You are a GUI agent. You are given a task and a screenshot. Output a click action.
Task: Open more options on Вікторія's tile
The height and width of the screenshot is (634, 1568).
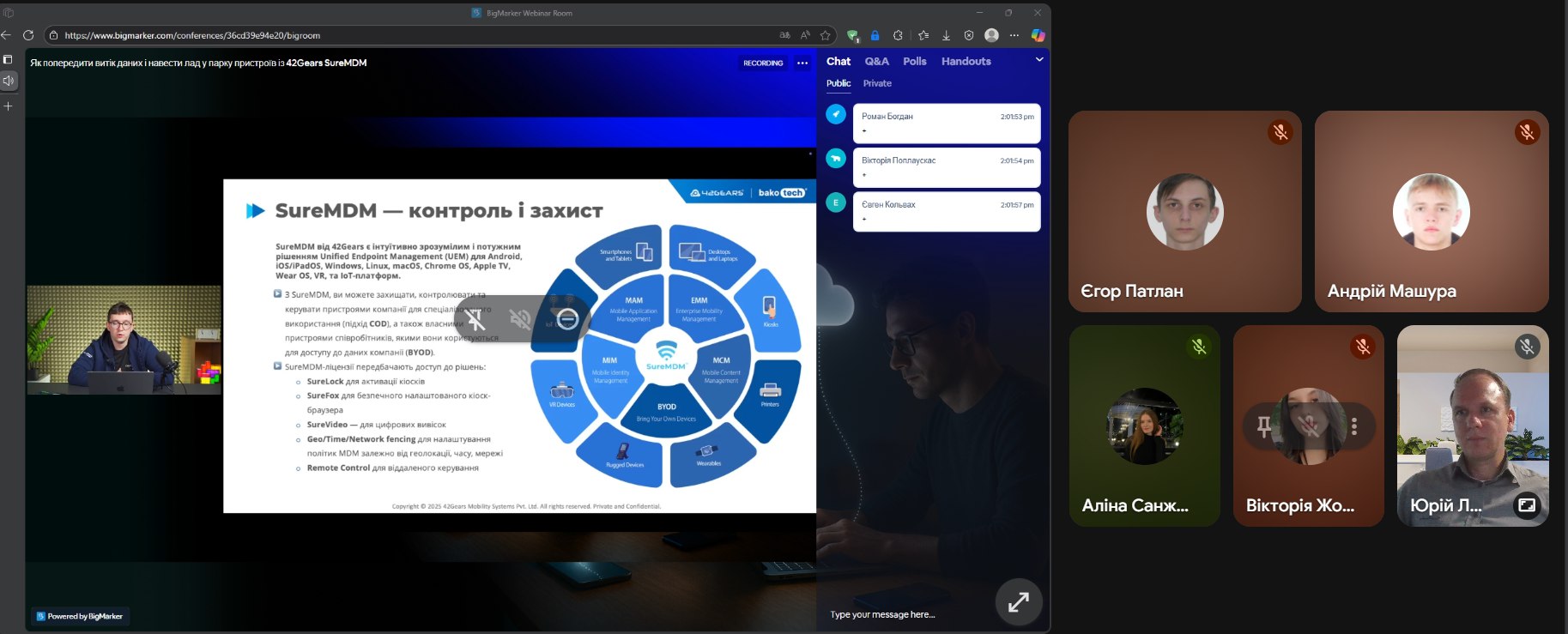point(1354,426)
